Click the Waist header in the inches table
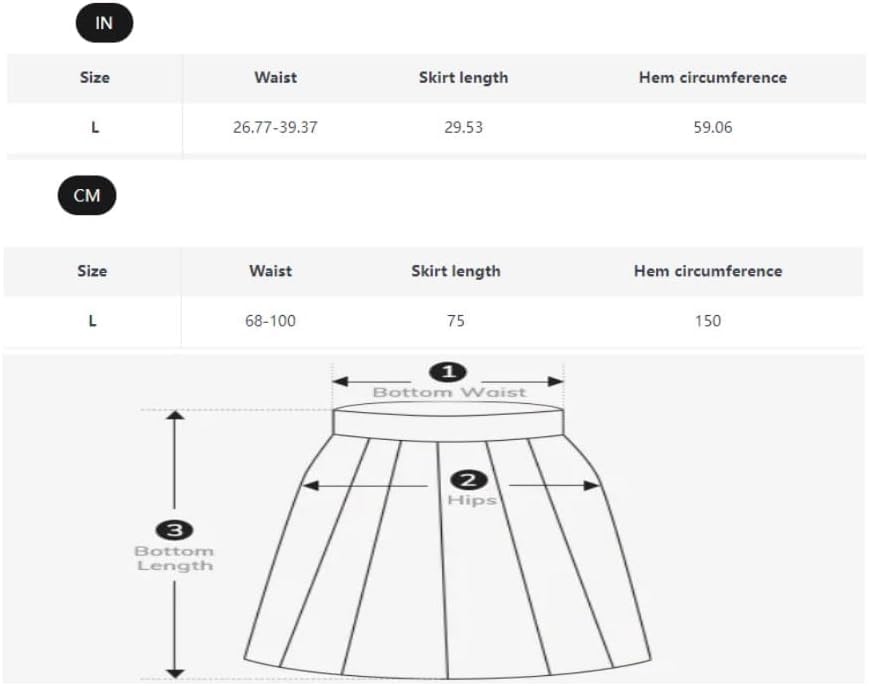Screen dimensions: 869x686 coord(275,77)
